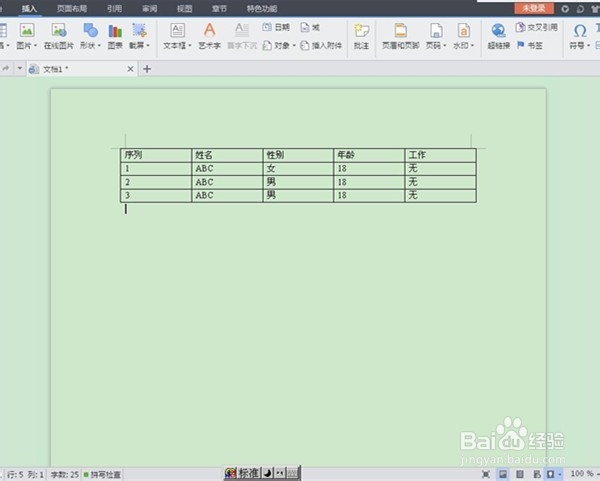Click the 姓名 header cell
This screenshot has height=481, width=600.
tap(227, 155)
